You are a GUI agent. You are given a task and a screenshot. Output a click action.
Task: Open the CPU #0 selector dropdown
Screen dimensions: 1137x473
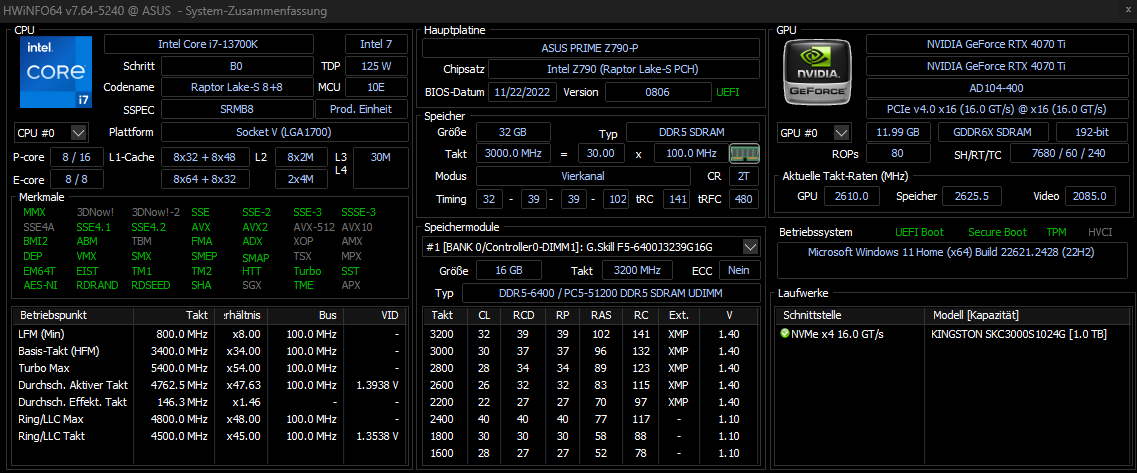[80, 133]
